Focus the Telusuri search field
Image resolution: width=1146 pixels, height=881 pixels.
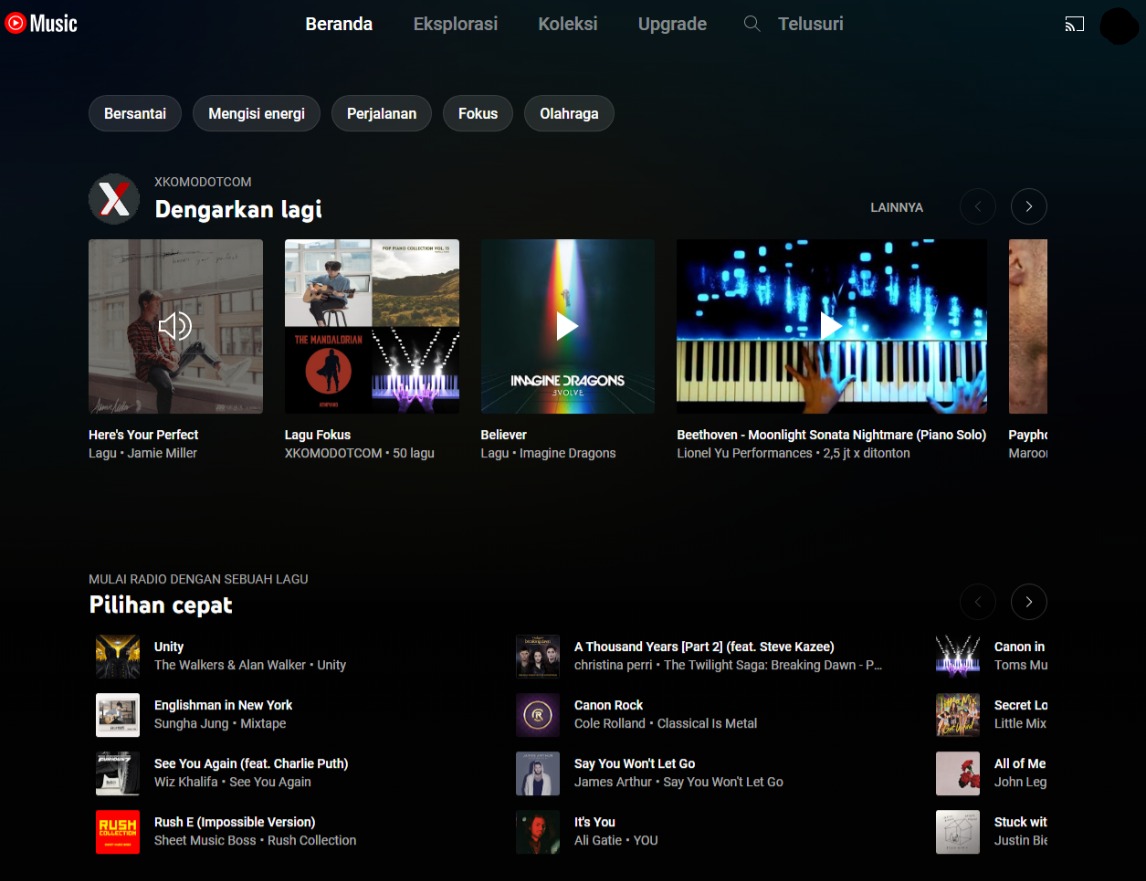(811, 24)
